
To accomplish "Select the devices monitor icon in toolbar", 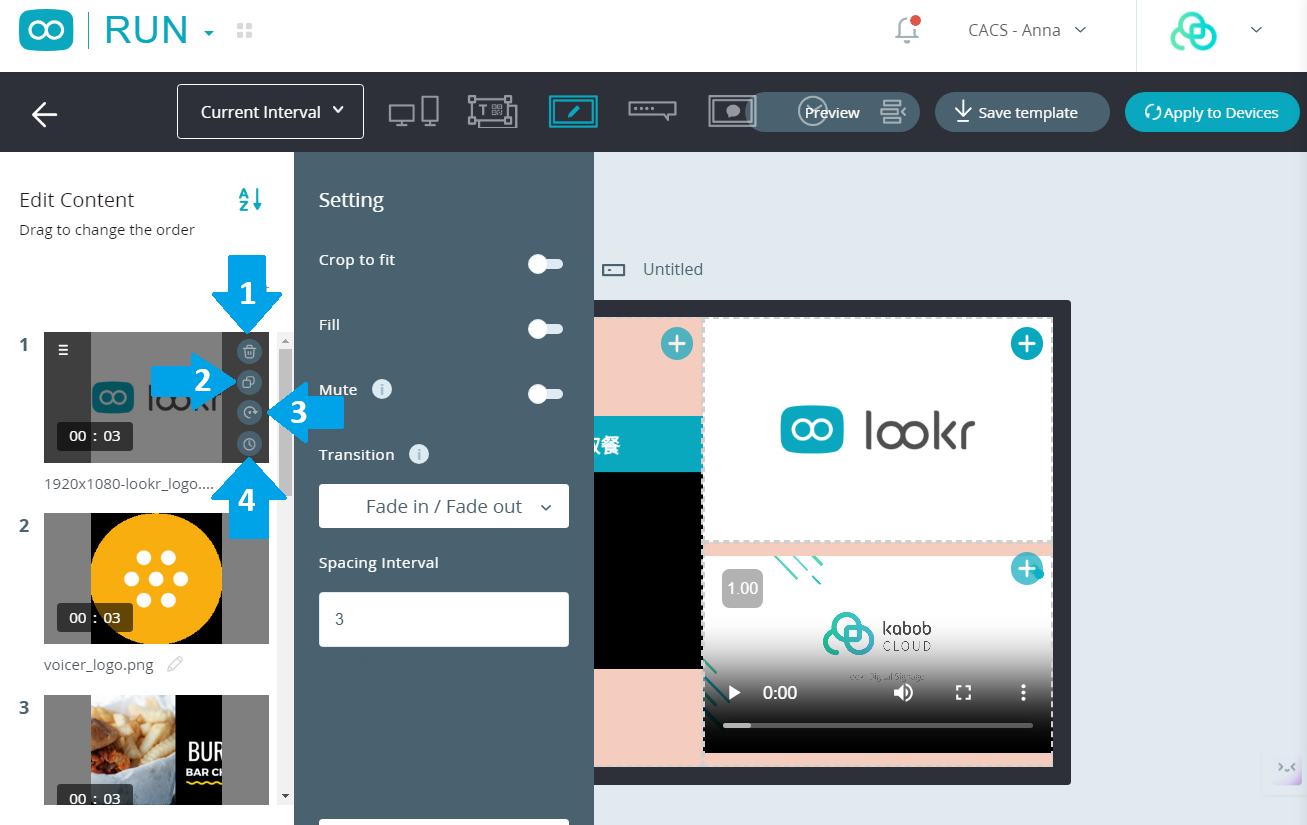I will [x=414, y=111].
